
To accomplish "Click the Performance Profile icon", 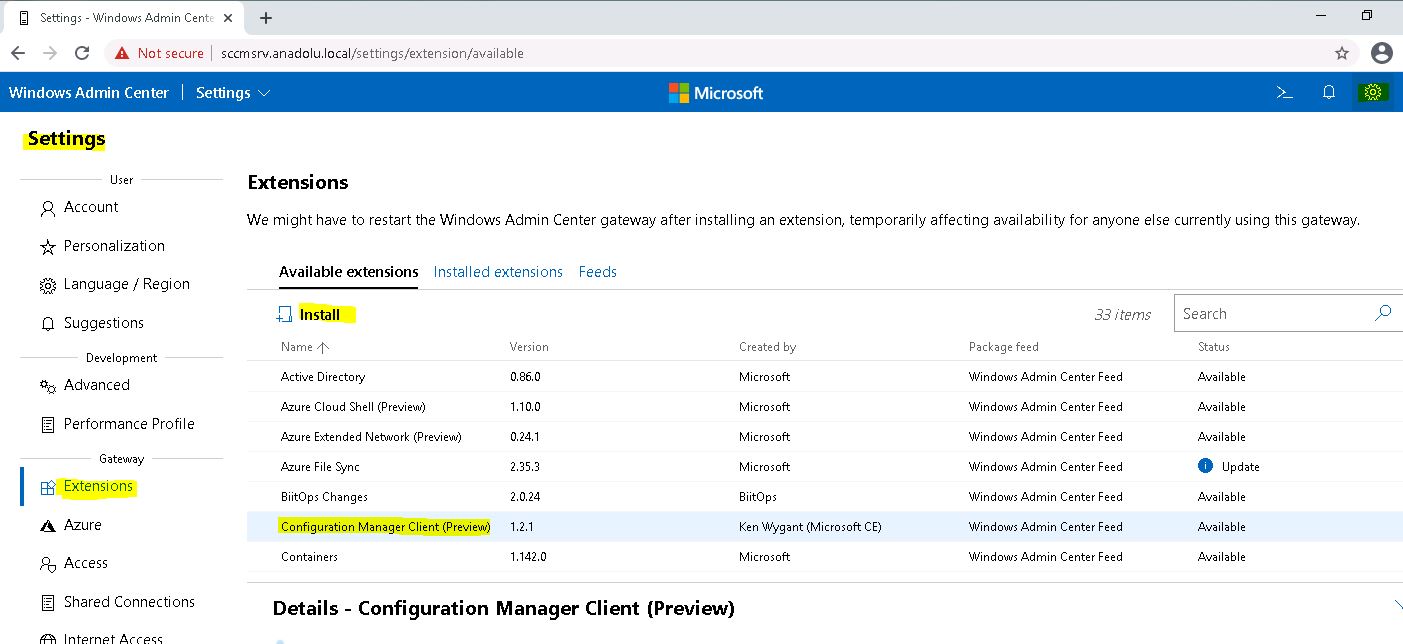I will pyautogui.click(x=47, y=424).
